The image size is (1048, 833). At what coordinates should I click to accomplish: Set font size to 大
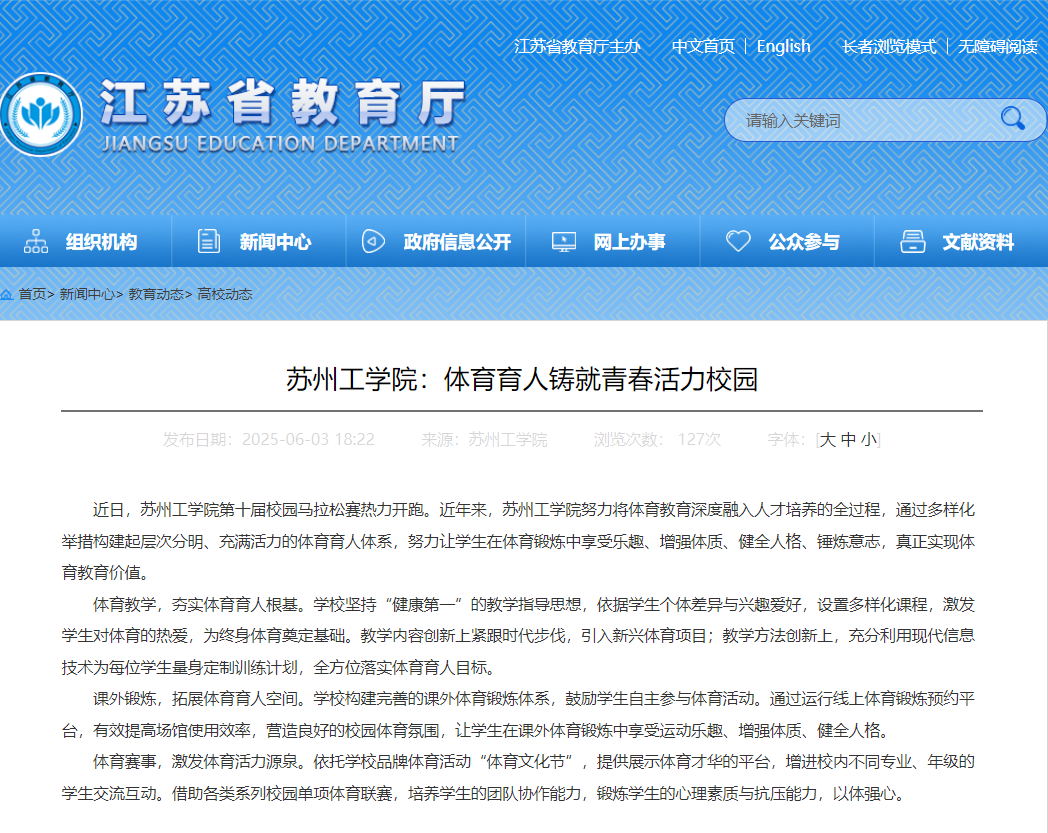click(827, 439)
